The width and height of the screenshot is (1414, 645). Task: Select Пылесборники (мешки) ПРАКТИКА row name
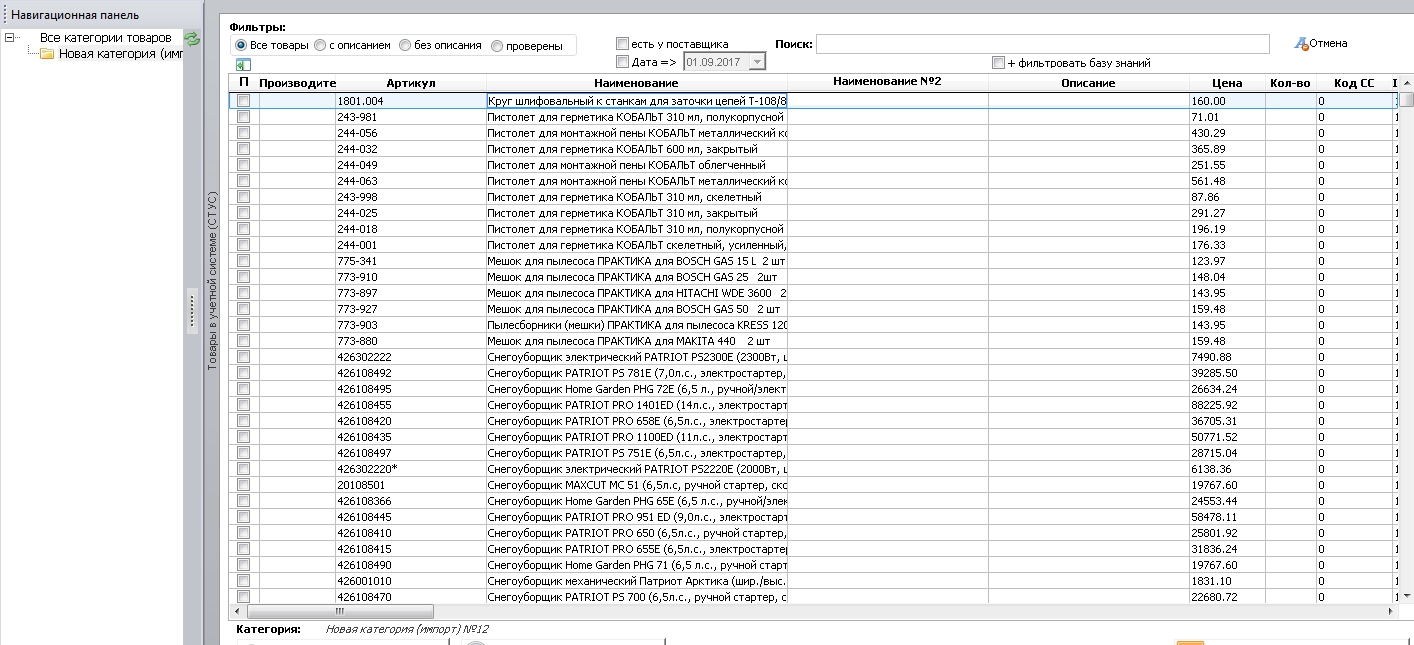point(637,325)
